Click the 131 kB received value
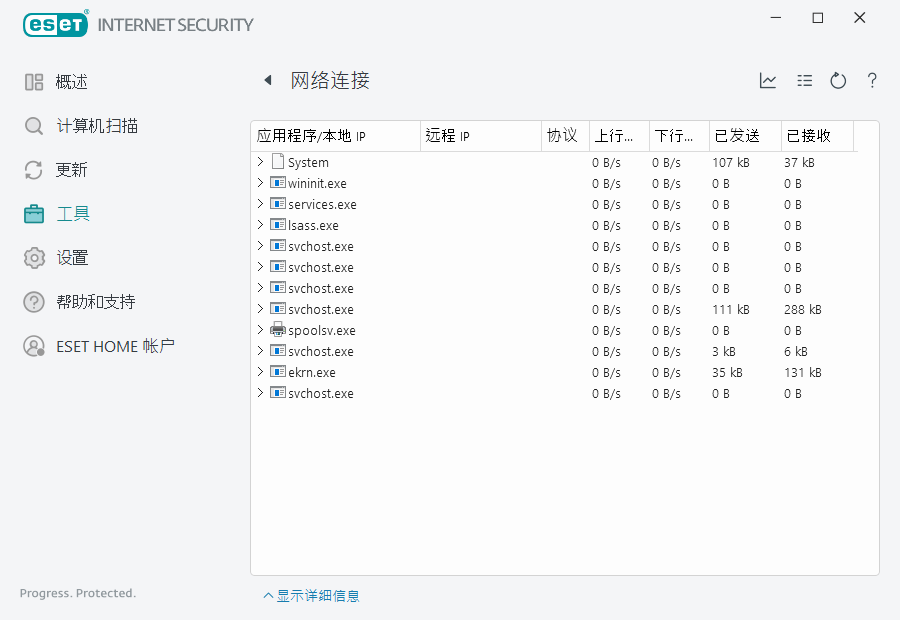This screenshot has width=900, height=620. pos(802,373)
